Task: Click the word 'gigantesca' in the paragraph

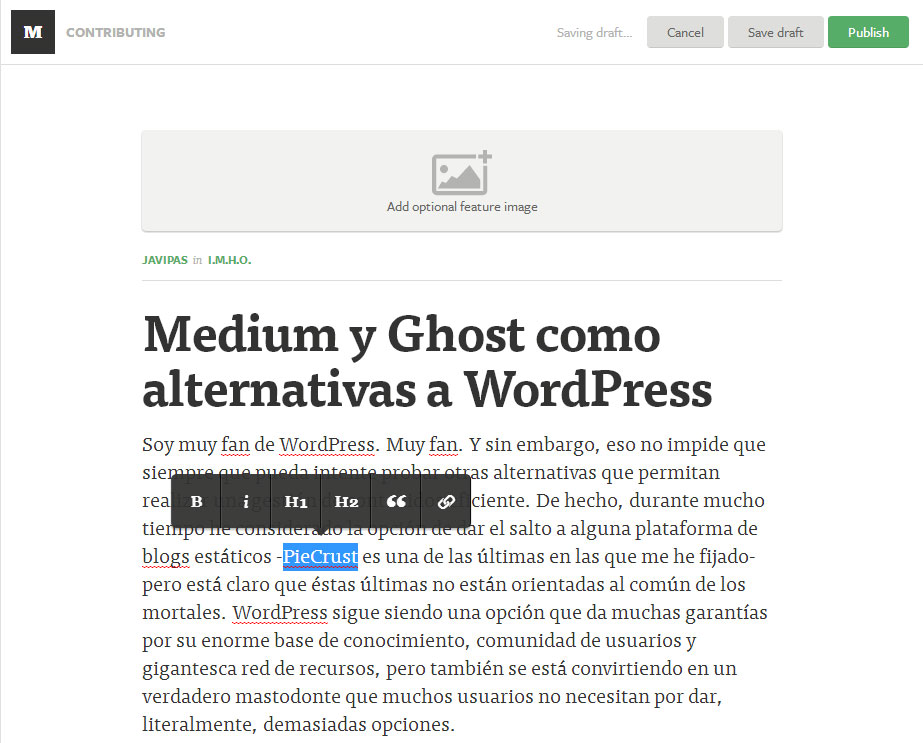Action: tap(188, 669)
